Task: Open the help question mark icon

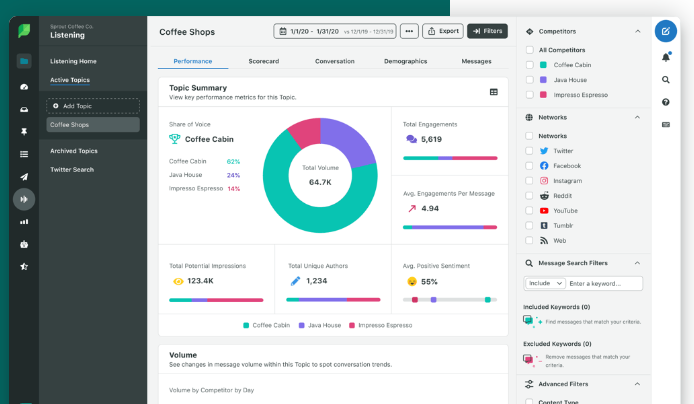Action: pos(666,102)
